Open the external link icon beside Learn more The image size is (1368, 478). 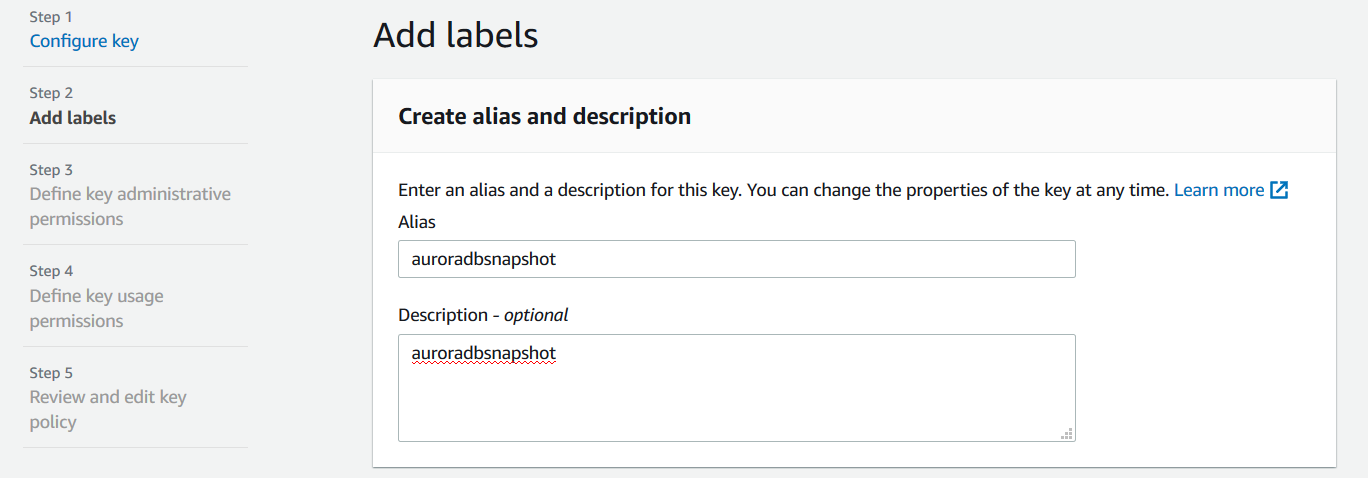(x=1279, y=190)
